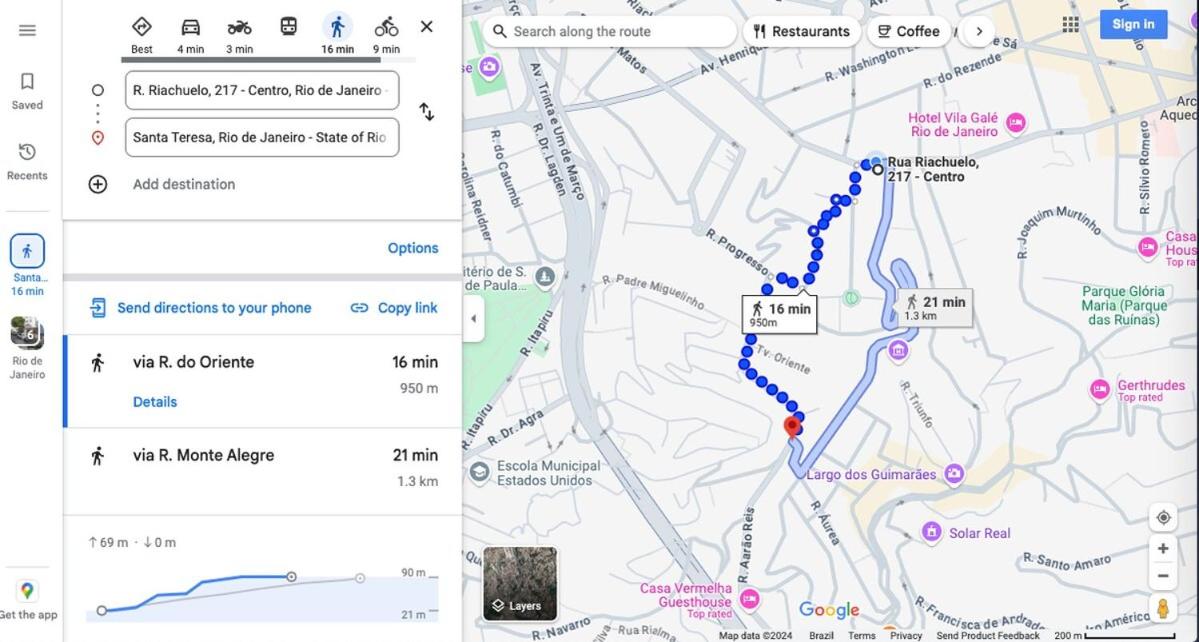
Task: Collapse the side panel arrow
Action: (x=473, y=319)
